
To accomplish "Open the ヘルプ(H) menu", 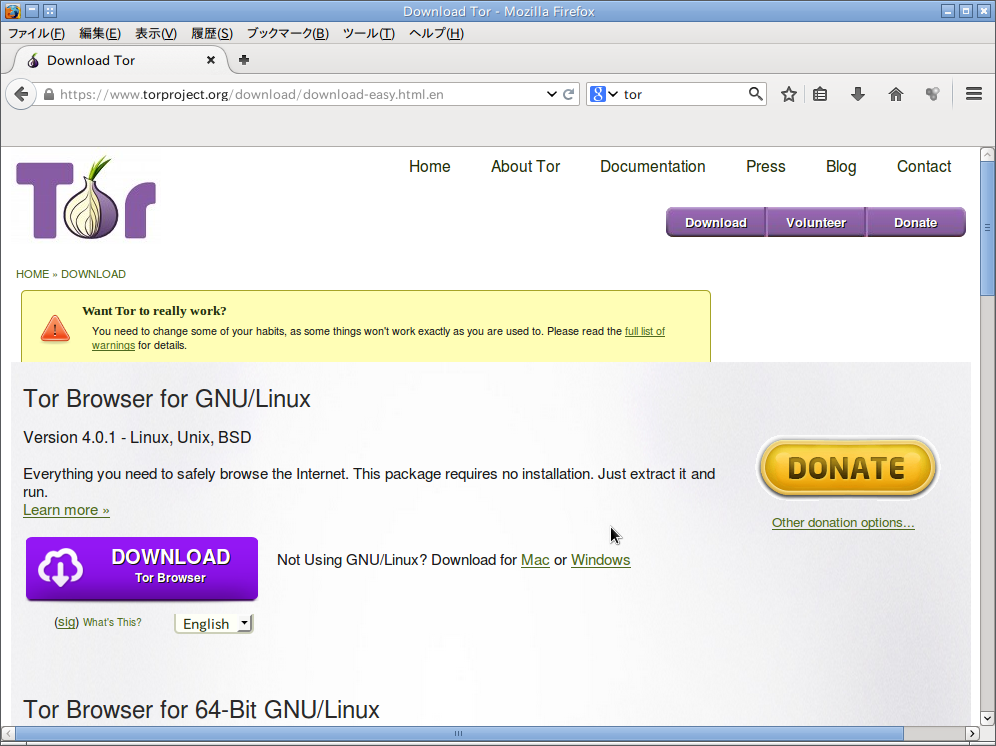I will coord(436,33).
